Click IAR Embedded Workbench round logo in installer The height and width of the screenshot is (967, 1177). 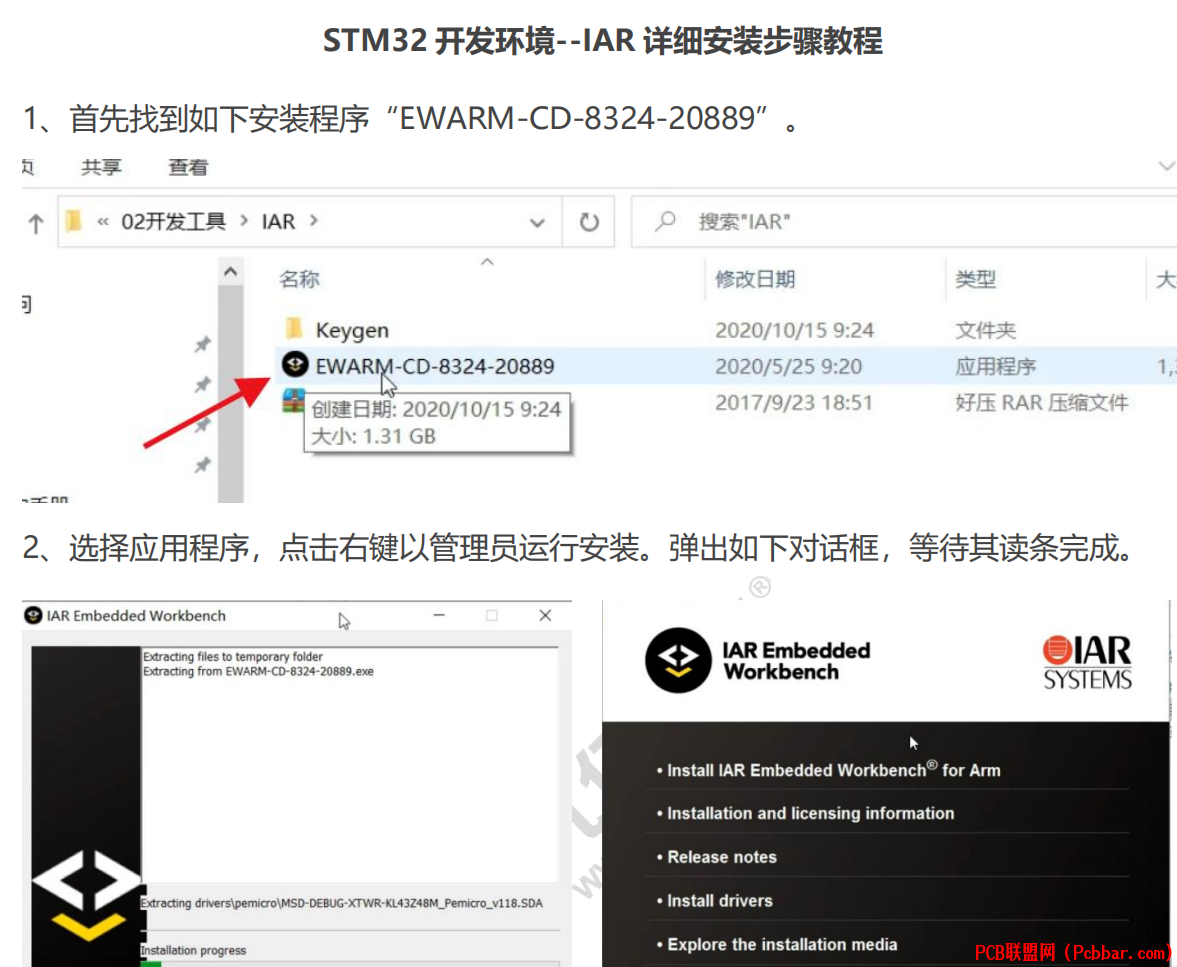[678, 661]
